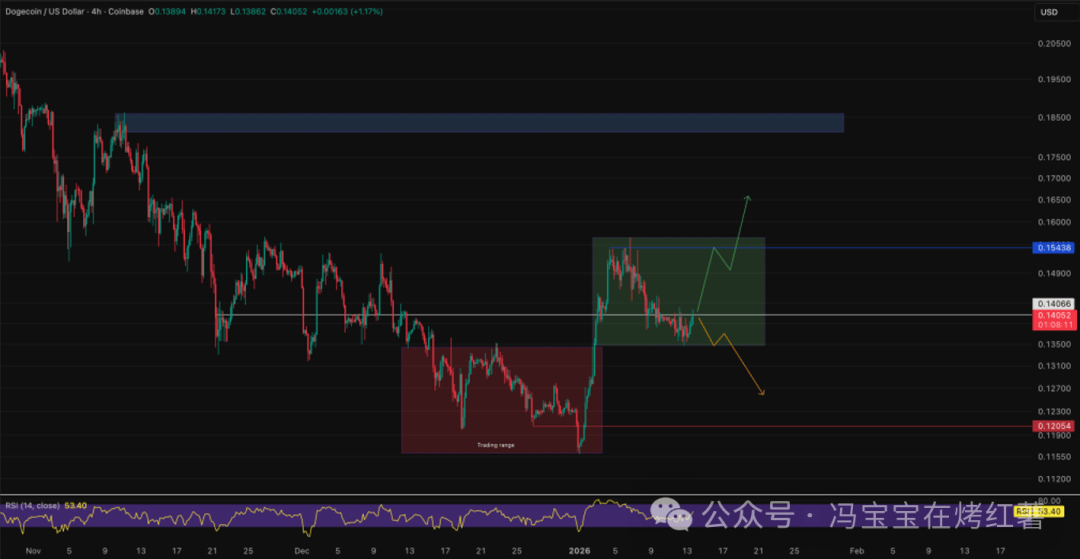Viewport: 1080px width, 559px height.
Task: Click the Dogecoin / US Dollar symbol title
Action: point(48,12)
